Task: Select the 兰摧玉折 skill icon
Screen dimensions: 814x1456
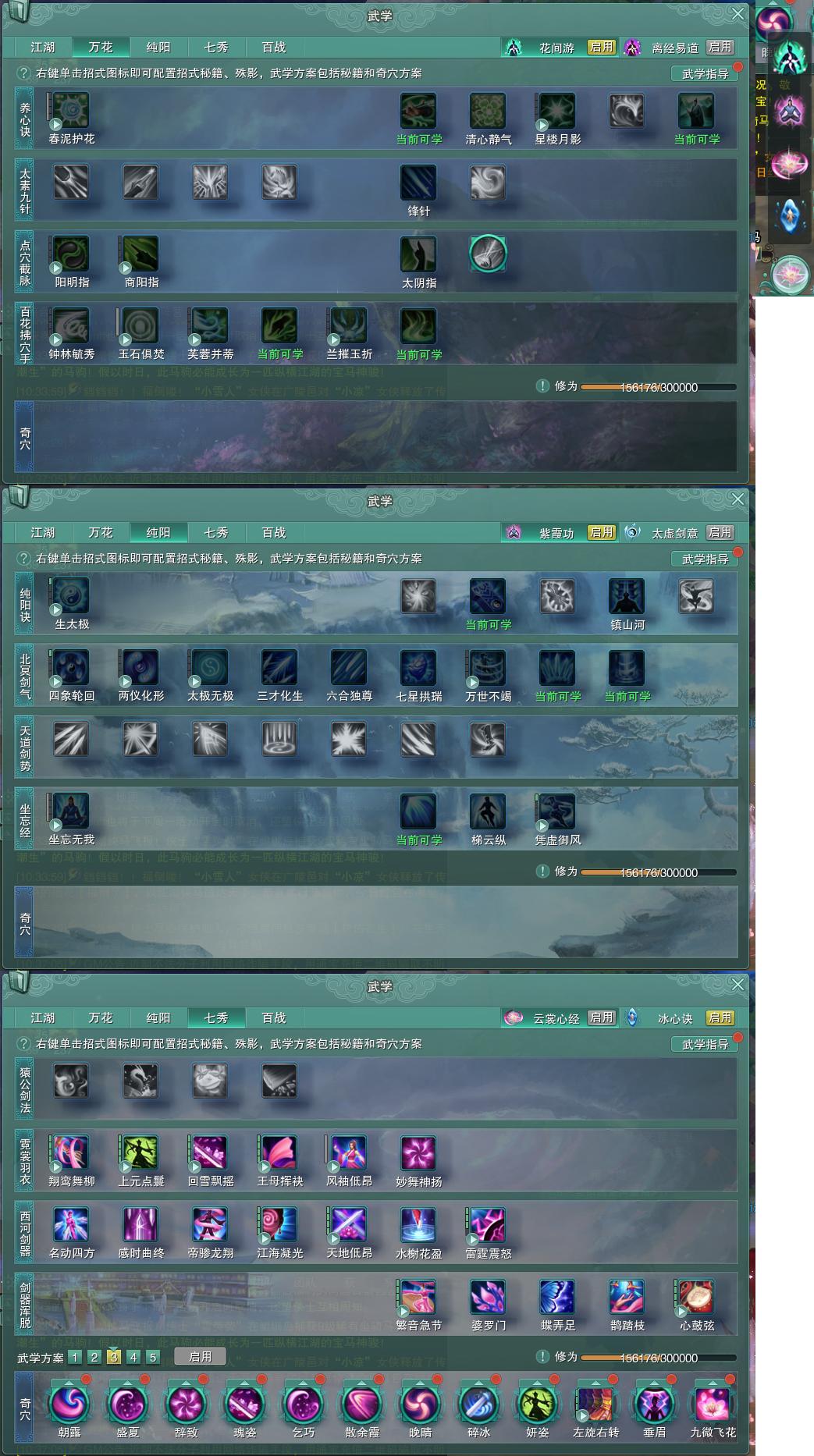Action: (349, 326)
